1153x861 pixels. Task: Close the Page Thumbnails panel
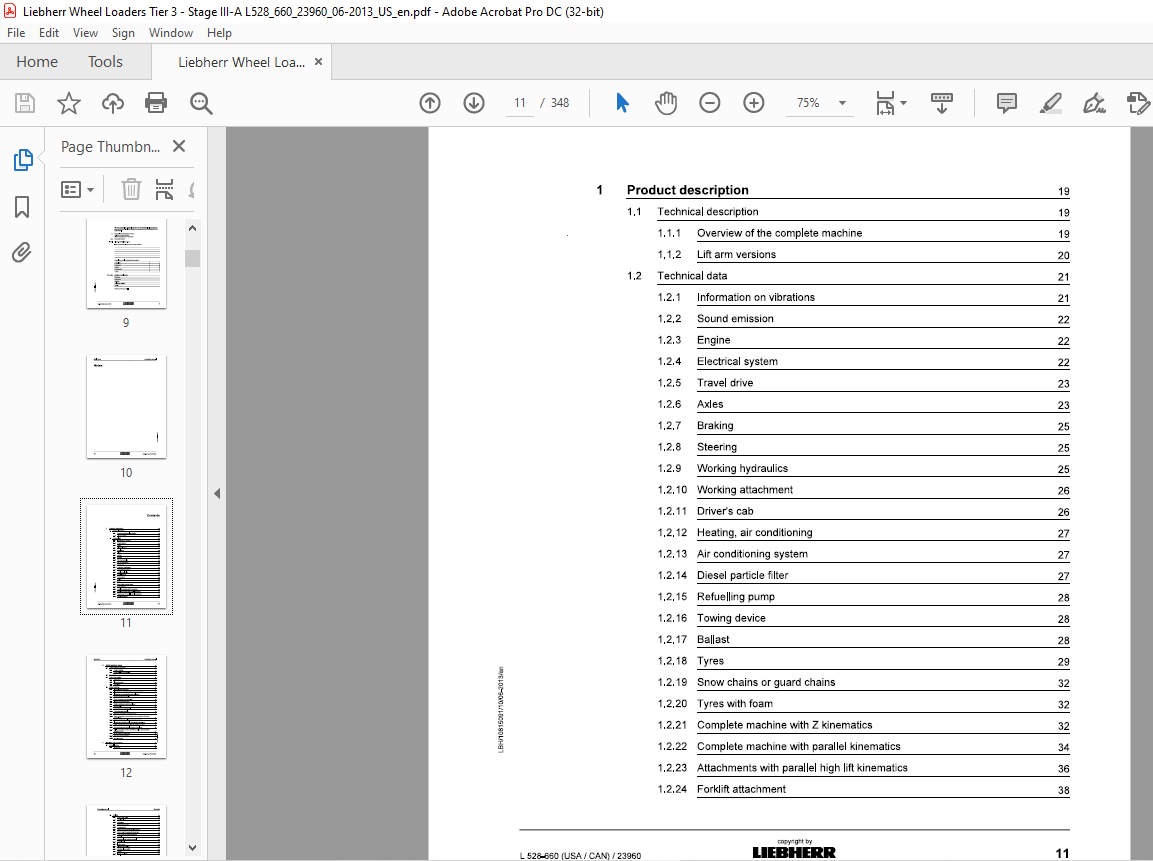pyautogui.click(x=179, y=146)
